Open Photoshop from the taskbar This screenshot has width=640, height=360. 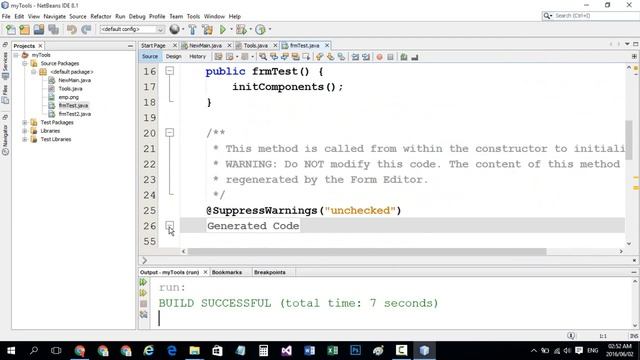point(355,351)
